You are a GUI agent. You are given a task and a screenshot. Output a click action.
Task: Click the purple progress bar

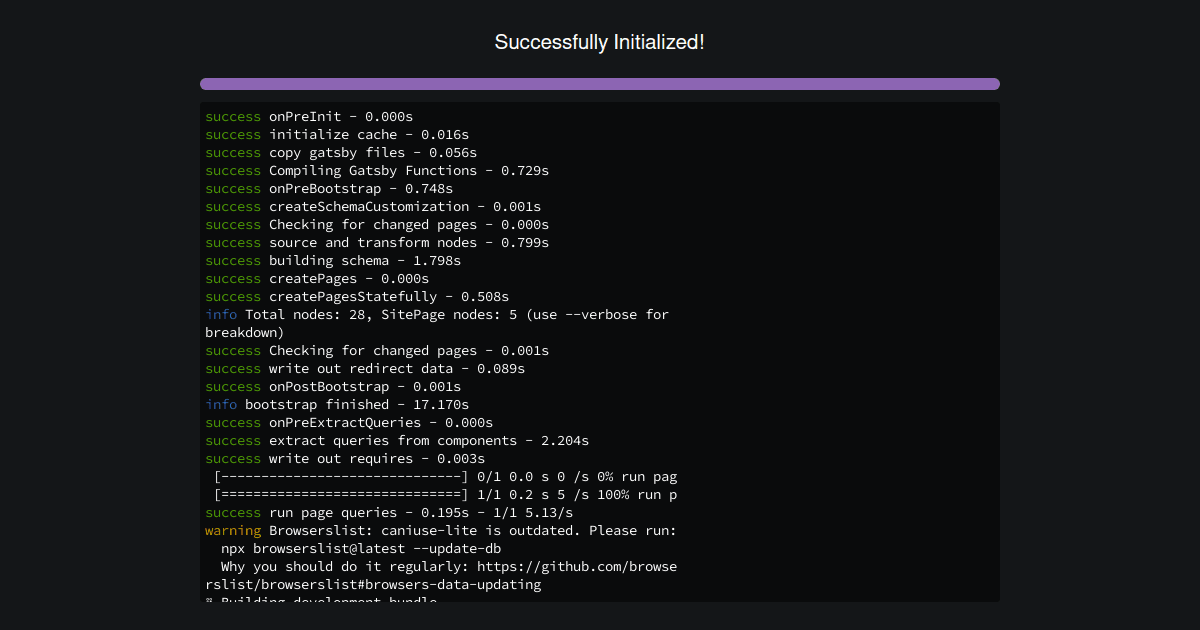click(x=600, y=84)
